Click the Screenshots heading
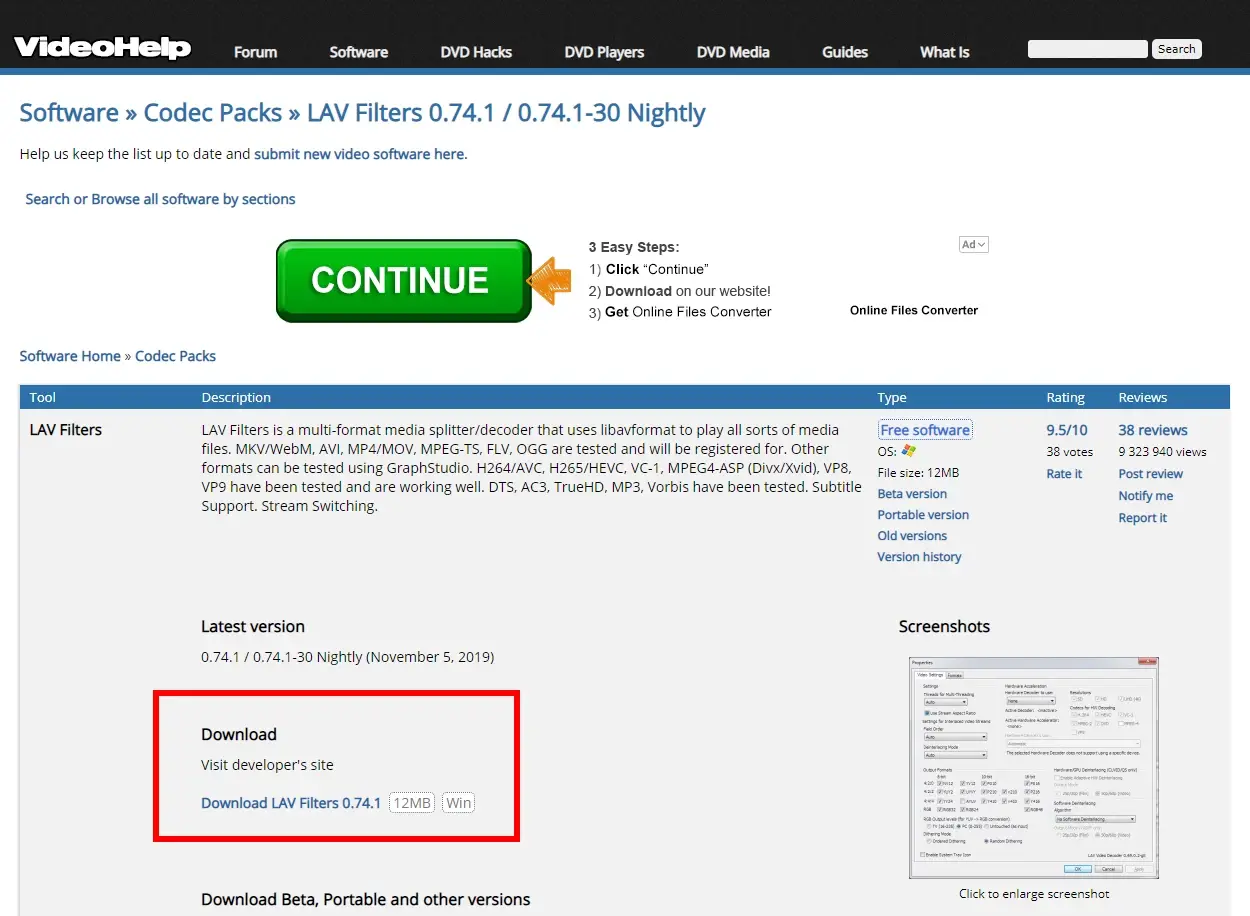 pos(944,627)
